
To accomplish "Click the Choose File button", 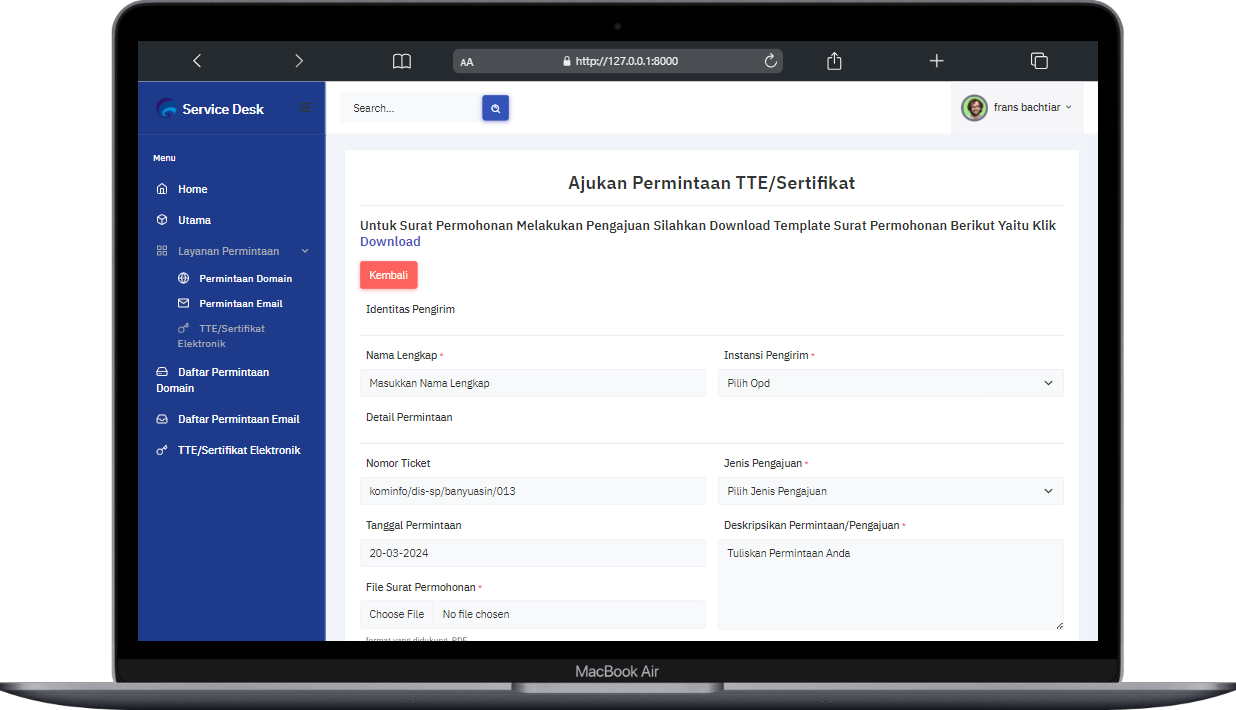I will pos(397,614).
